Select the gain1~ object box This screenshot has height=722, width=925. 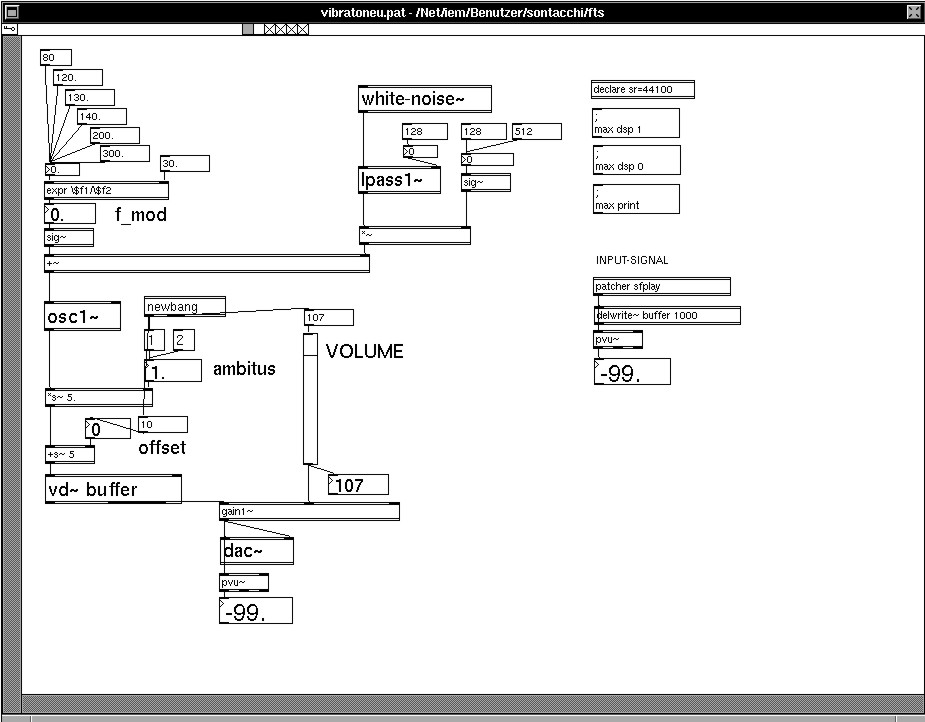pyautogui.click(x=309, y=511)
